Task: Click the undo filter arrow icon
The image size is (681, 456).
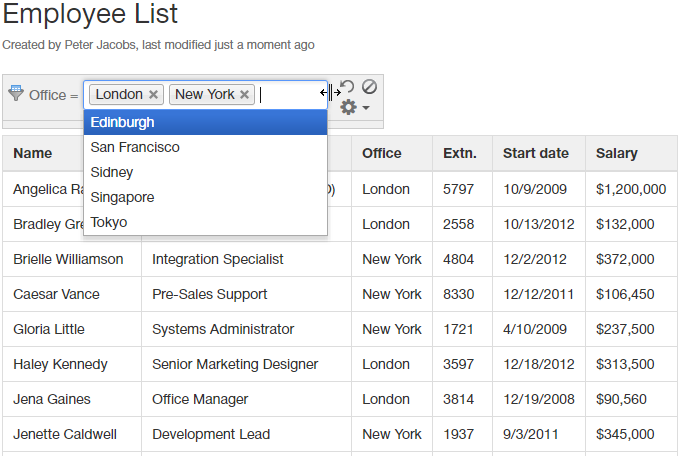Action: tap(347, 88)
